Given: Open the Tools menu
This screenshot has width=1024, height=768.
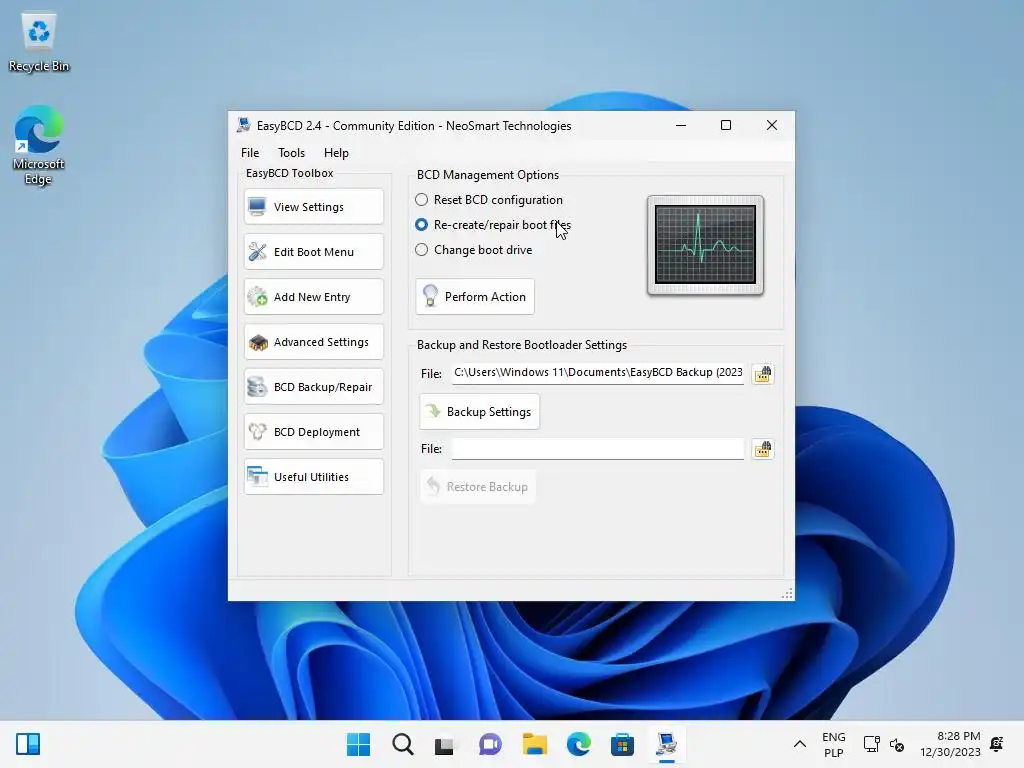Looking at the screenshot, I should [291, 153].
